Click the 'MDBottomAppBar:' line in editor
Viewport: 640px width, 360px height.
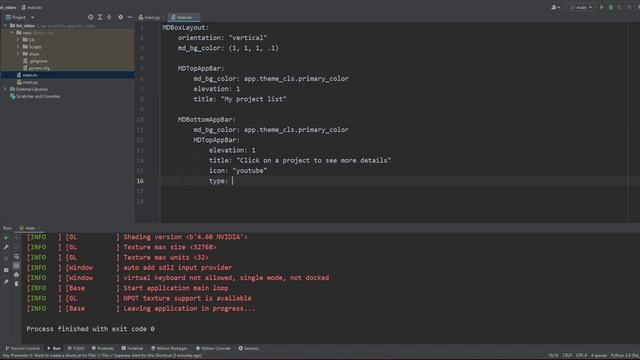[x=207, y=120]
